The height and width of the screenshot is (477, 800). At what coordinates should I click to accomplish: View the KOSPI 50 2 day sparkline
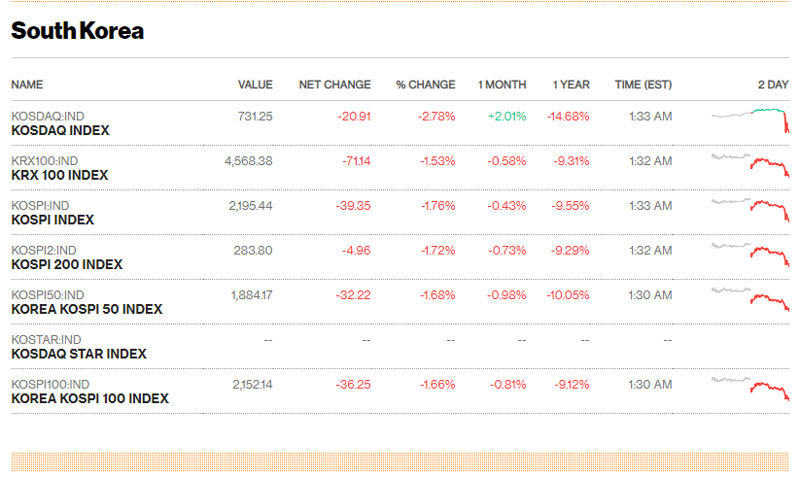point(750,296)
